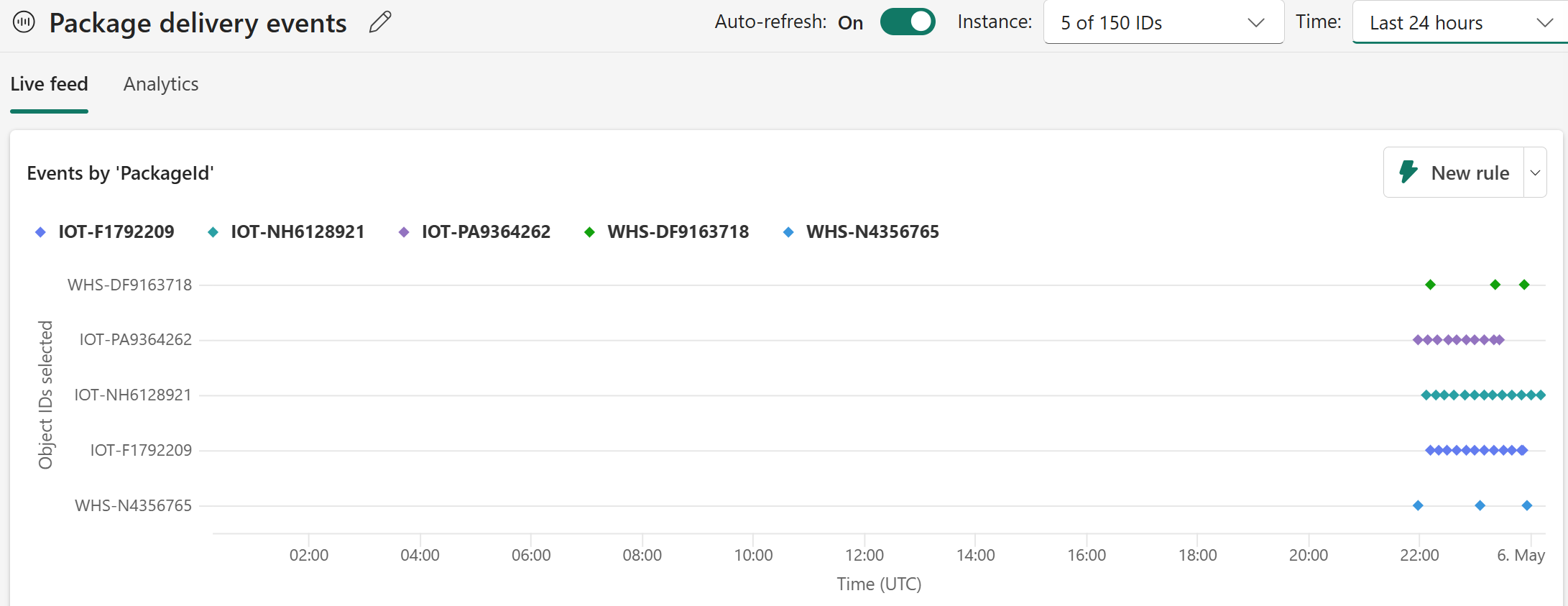The image size is (1568, 606).
Task: Click the 22:00 time axis label
Action: click(x=1419, y=555)
